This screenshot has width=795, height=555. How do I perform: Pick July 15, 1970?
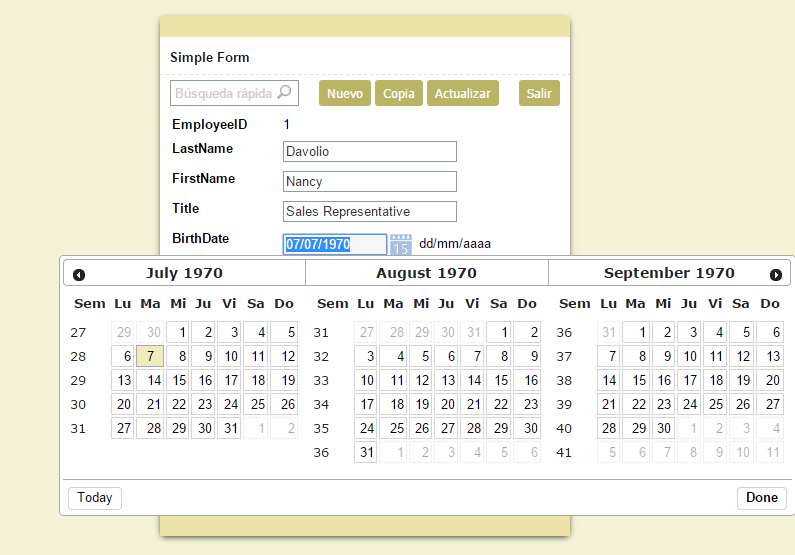pyautogui.click(x=178, y=380)
